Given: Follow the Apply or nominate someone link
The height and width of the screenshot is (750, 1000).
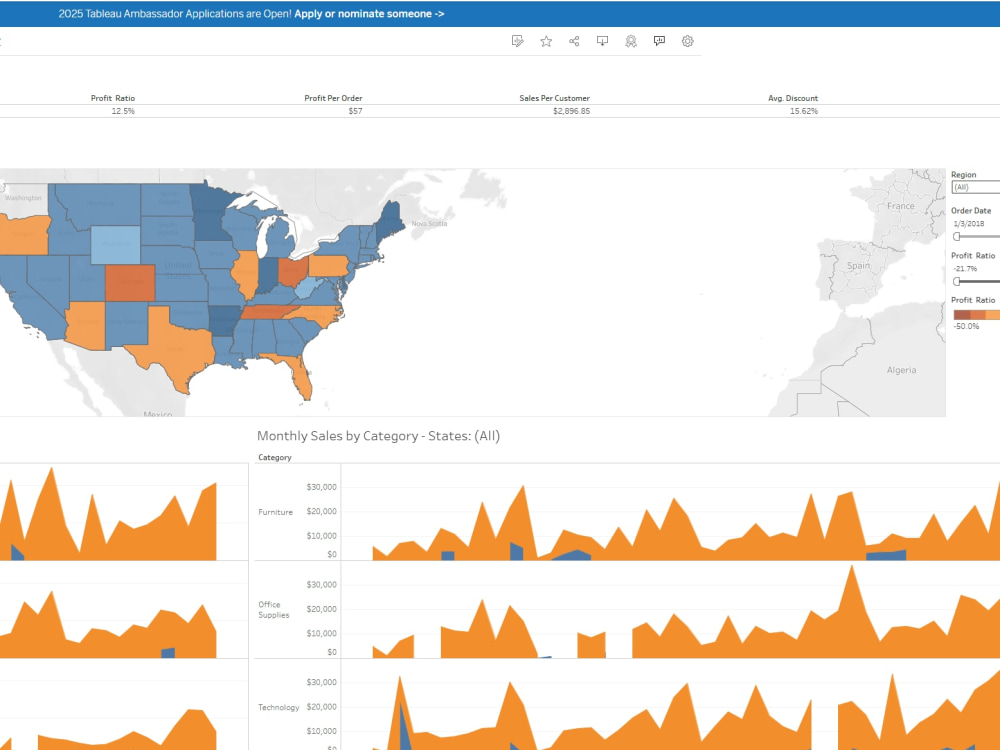Looking at the screenshot, I should [369, 13].
